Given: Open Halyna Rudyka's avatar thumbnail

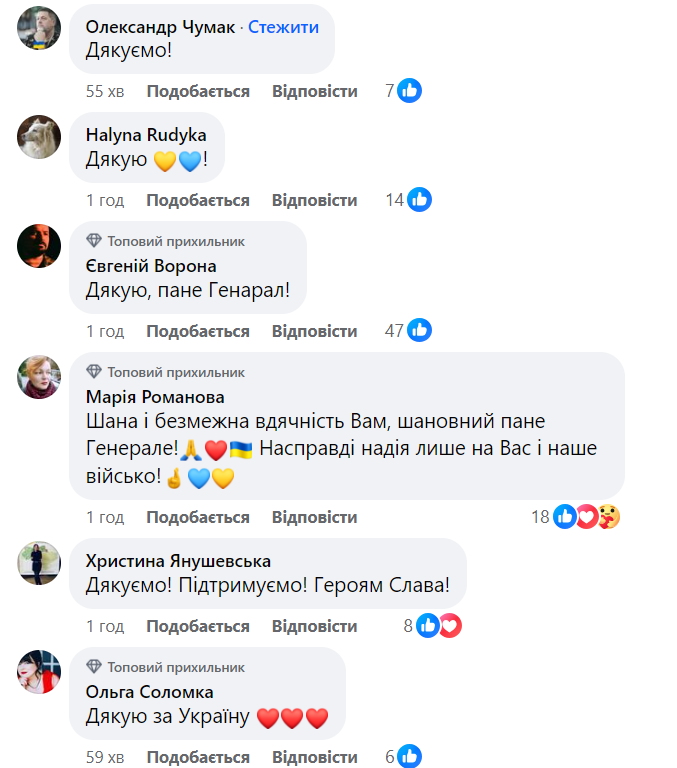Looking at the screenshot, I should (40, 136).
